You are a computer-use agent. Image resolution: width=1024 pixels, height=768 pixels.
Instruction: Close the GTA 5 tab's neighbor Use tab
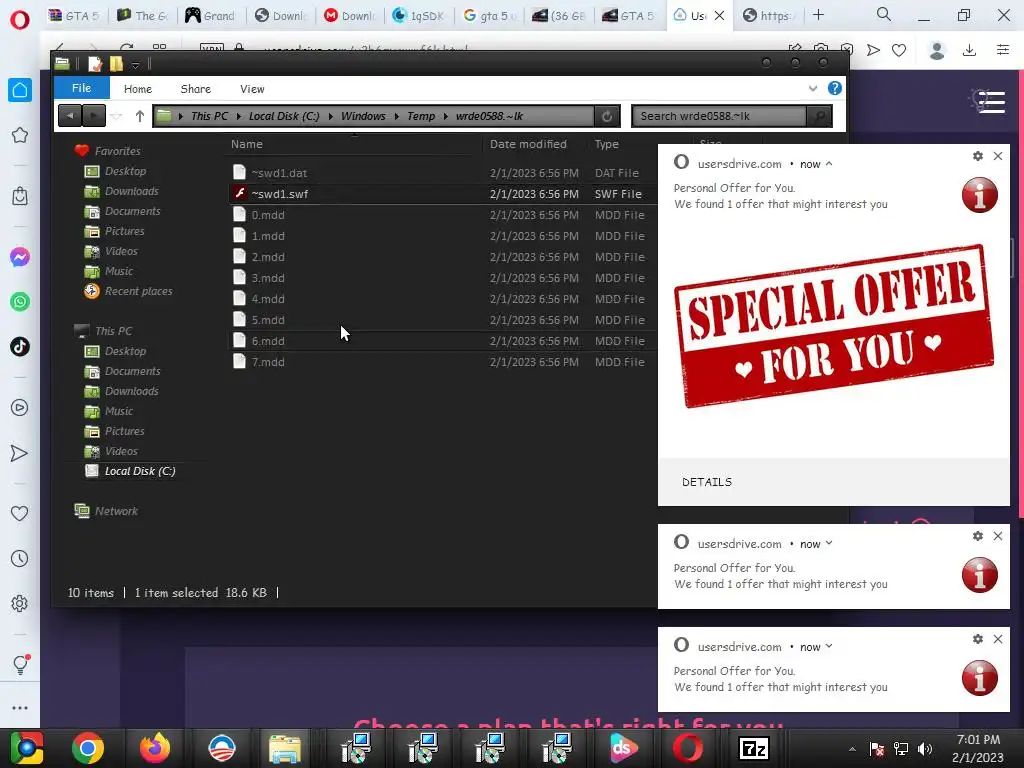pyautogui.click(x=719, y=16)
